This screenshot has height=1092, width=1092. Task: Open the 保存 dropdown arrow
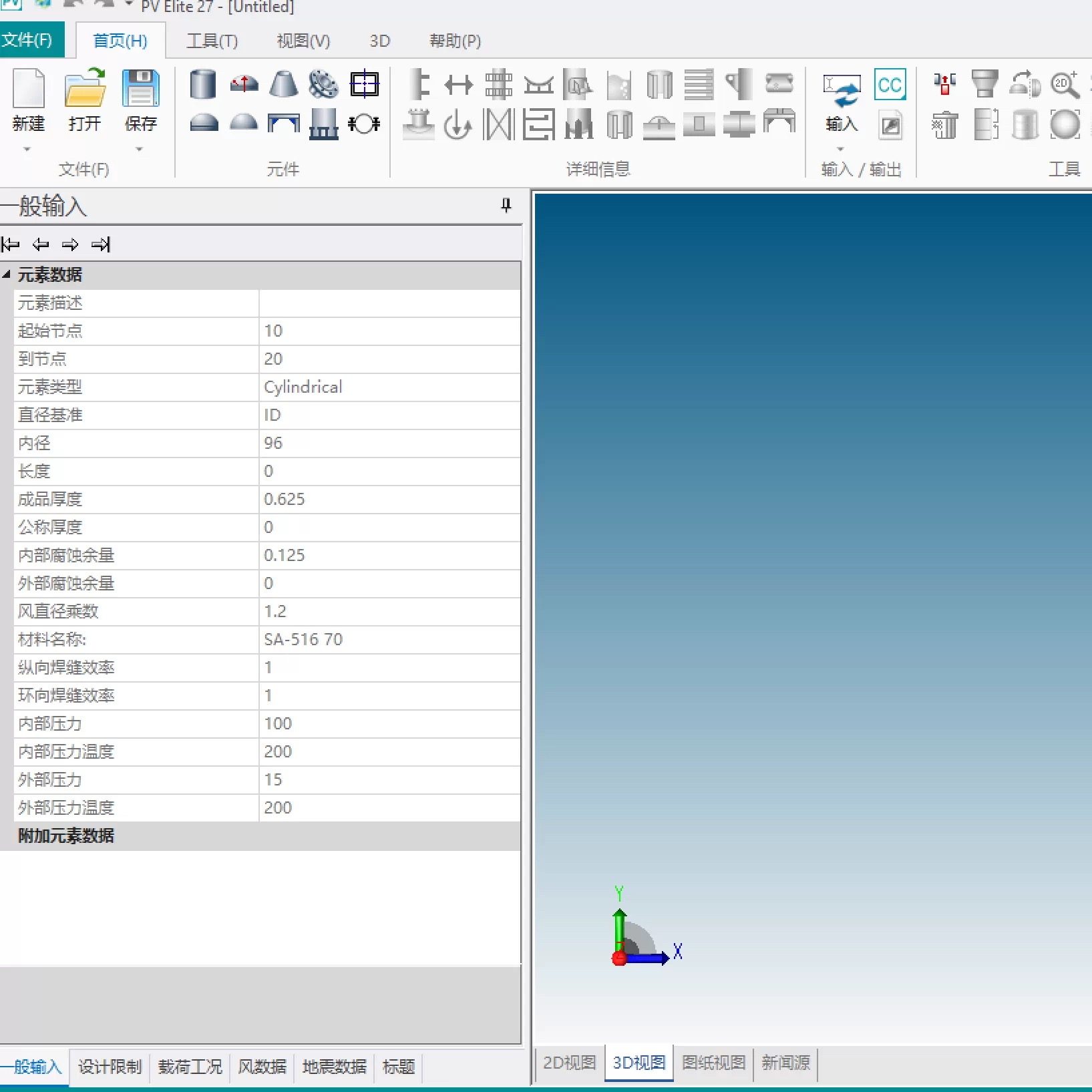coord(139,149)
